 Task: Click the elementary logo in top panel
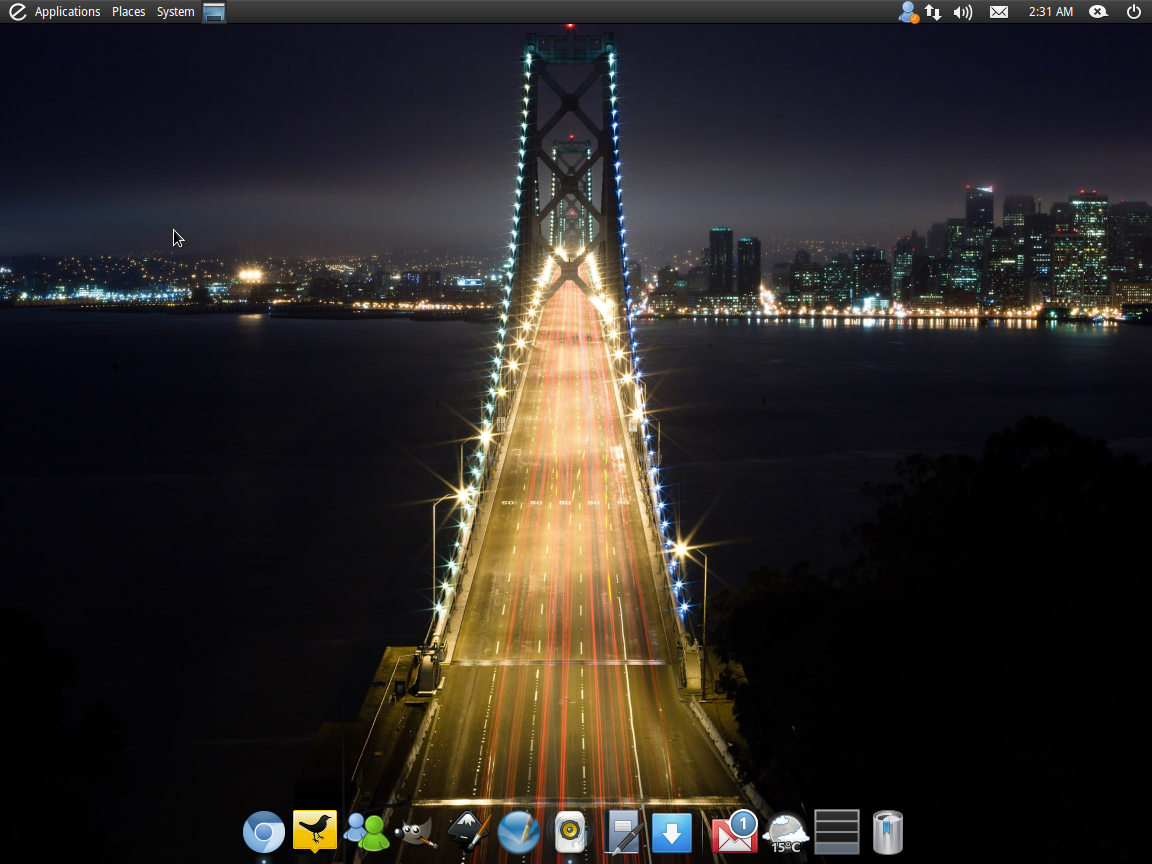pos(17,12)
